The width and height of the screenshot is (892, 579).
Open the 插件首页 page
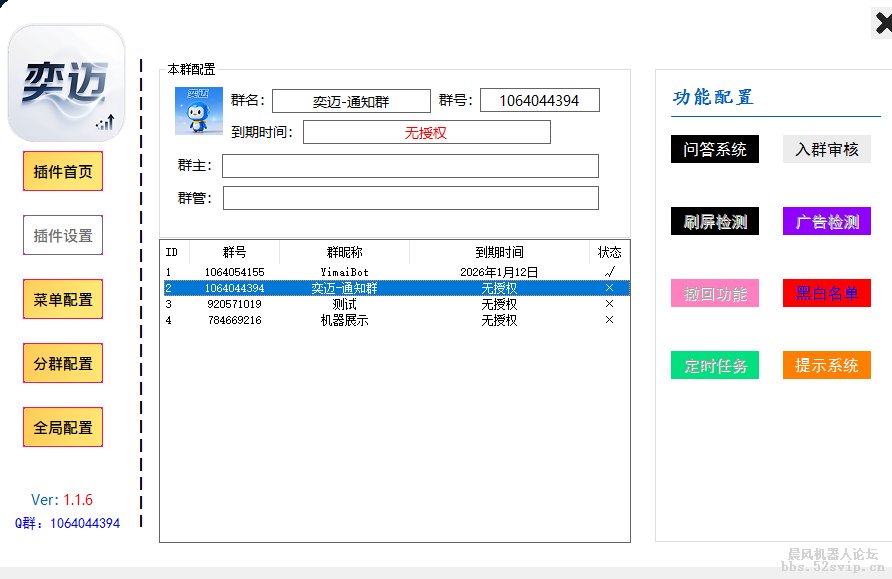tap(63, 172)
